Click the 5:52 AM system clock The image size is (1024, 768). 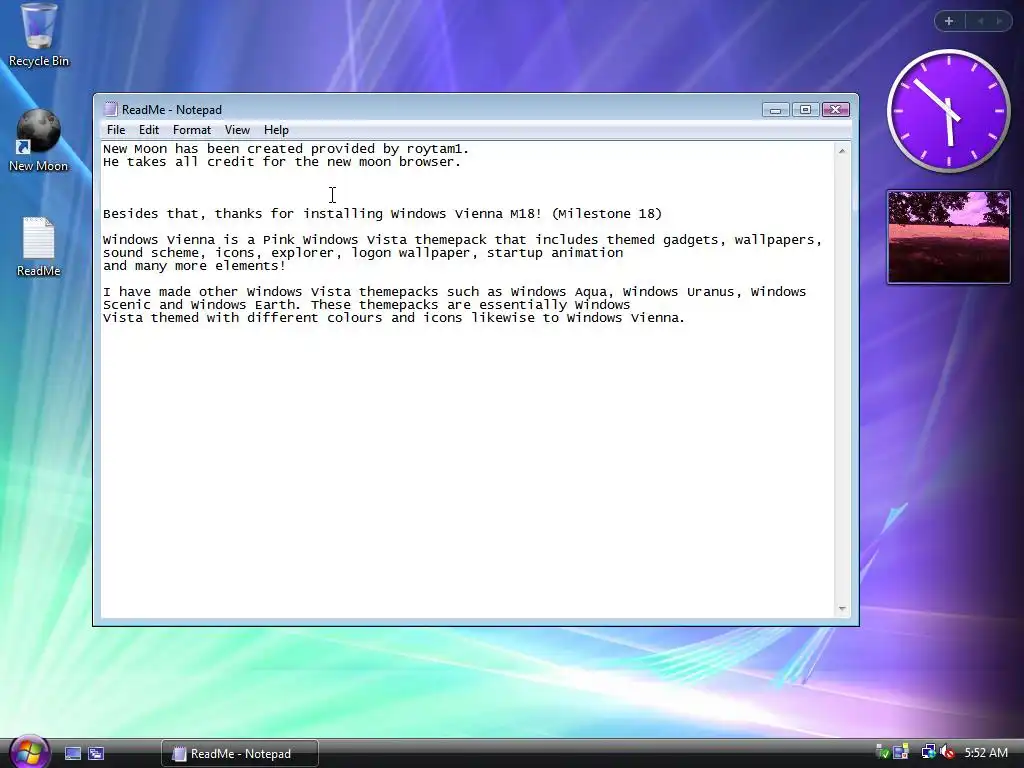[985, 753]
